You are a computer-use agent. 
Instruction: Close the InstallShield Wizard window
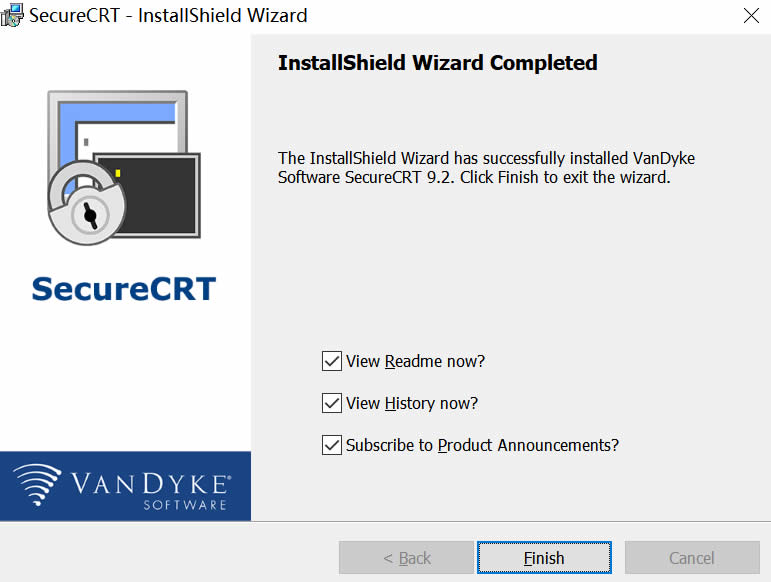(x=751, y=15)
